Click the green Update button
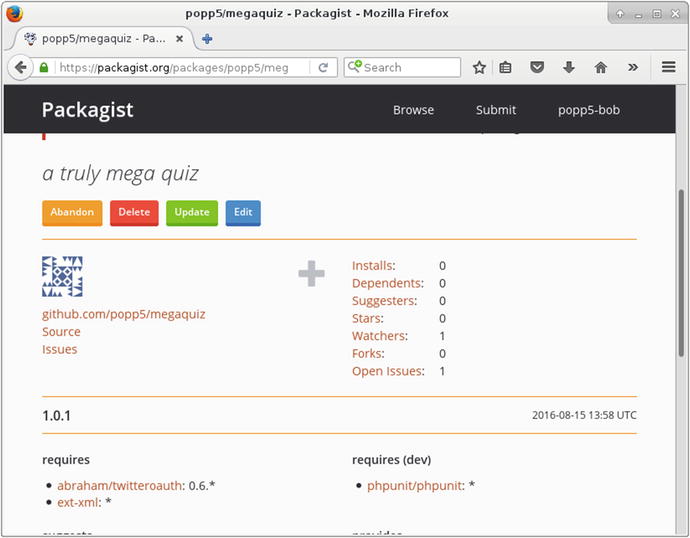 click(x=192, y=213)
